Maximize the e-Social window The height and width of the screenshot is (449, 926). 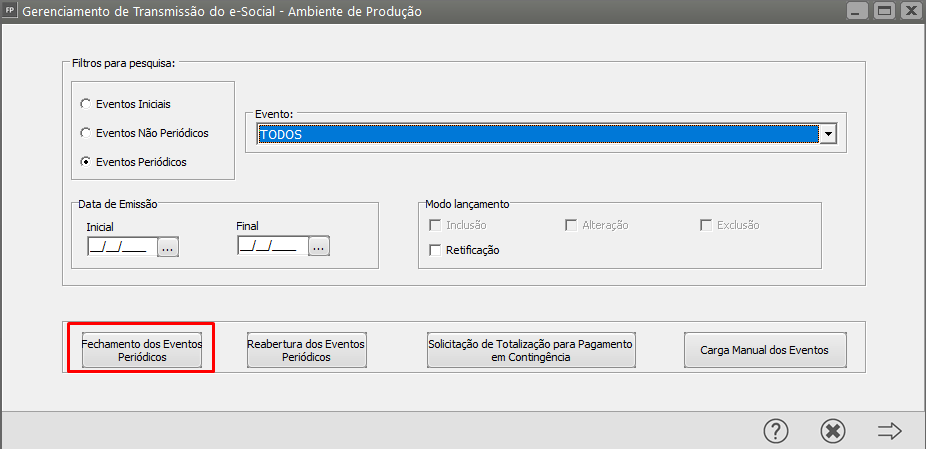[x=884, y=11]
